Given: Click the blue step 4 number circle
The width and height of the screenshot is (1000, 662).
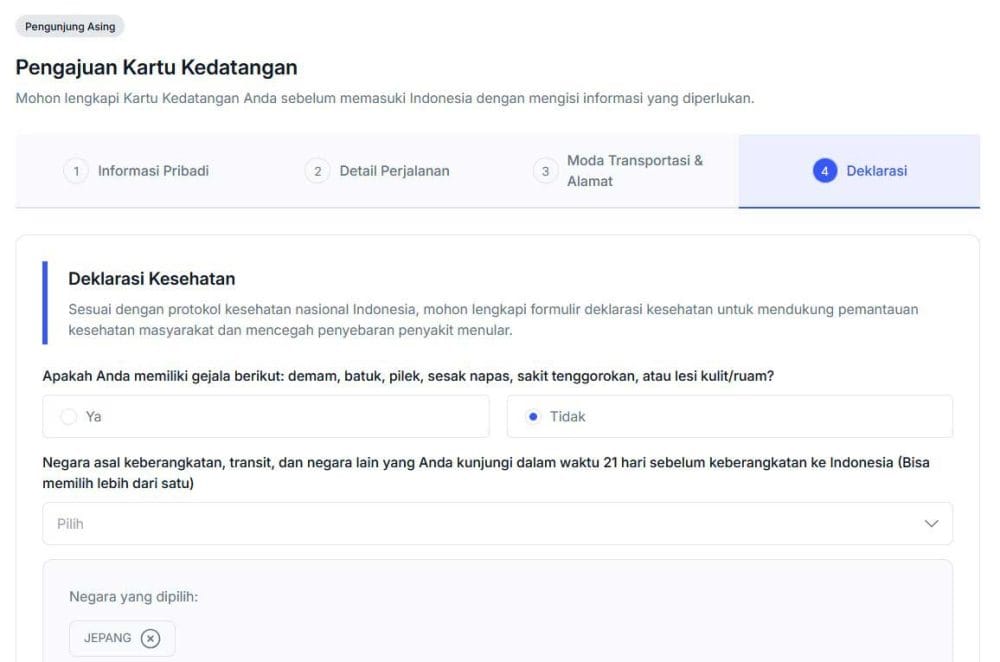Looking at the screenshot, I should (825, 171).
